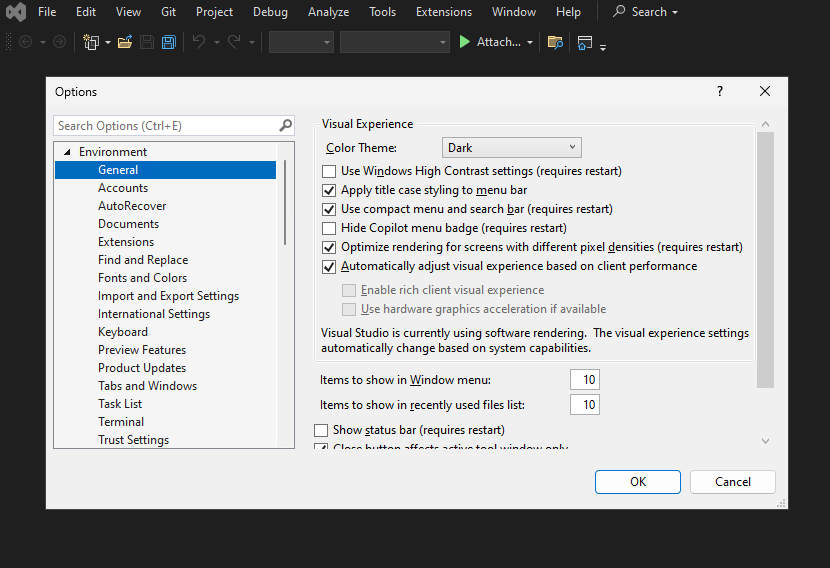Uncheck Apply title case styling to menu bar
The image size is (830, 568).
[x=329, y=190]
